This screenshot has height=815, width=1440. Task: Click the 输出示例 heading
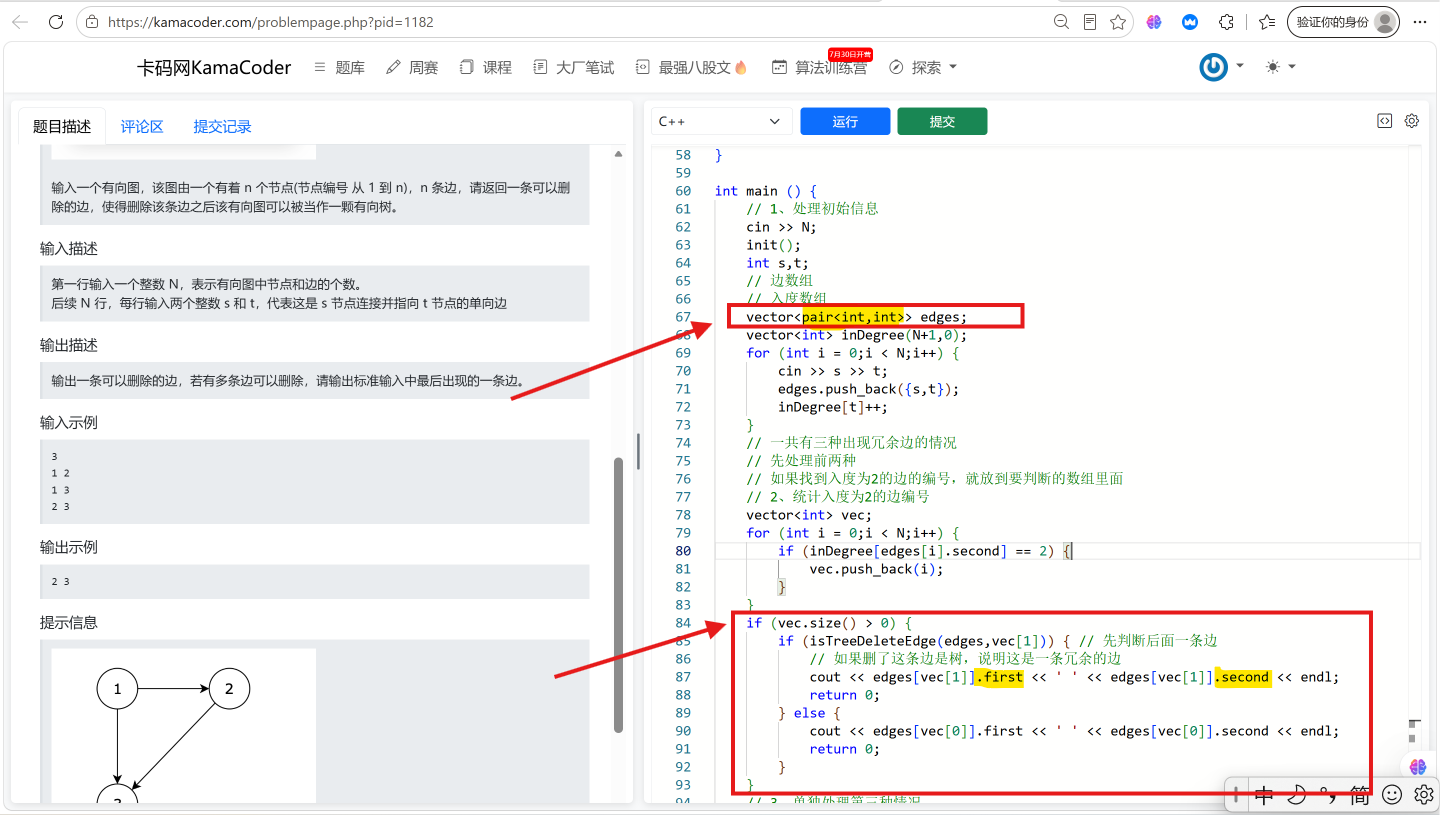point(69,548)
